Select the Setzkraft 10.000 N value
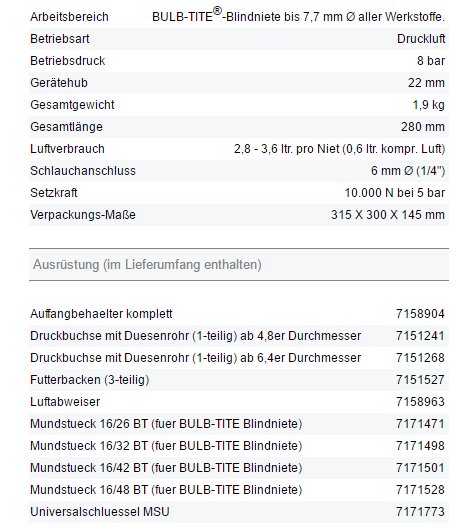The image size is (474, 528). 395,193
